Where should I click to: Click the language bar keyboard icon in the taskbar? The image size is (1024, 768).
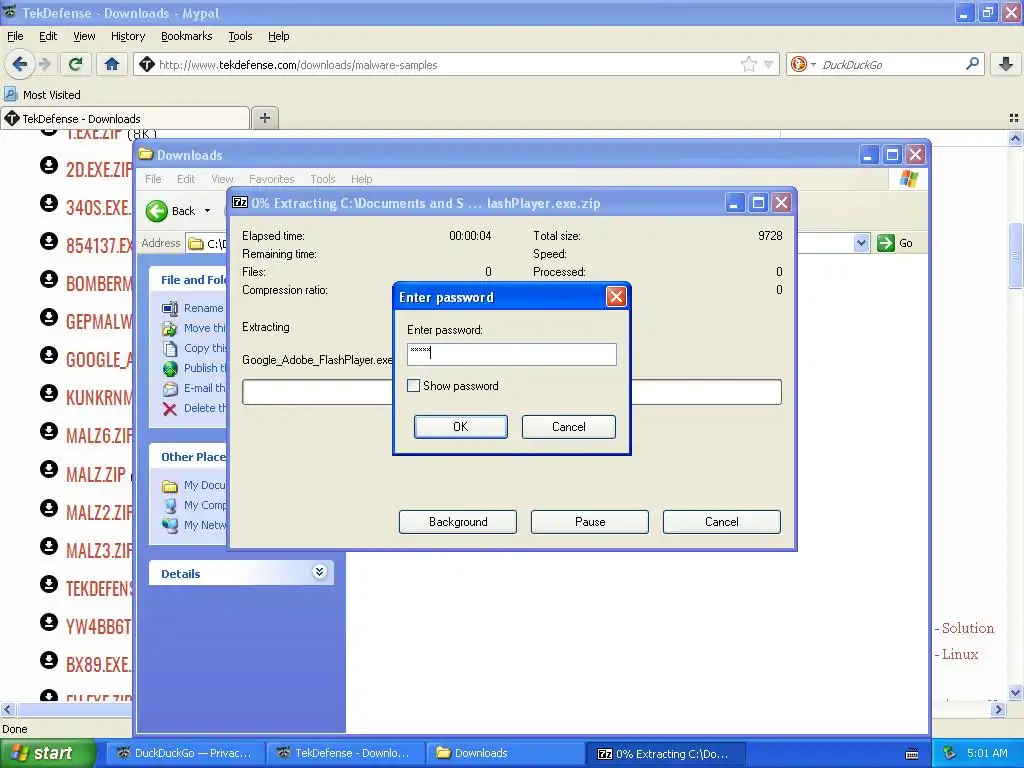coord(912,754)
